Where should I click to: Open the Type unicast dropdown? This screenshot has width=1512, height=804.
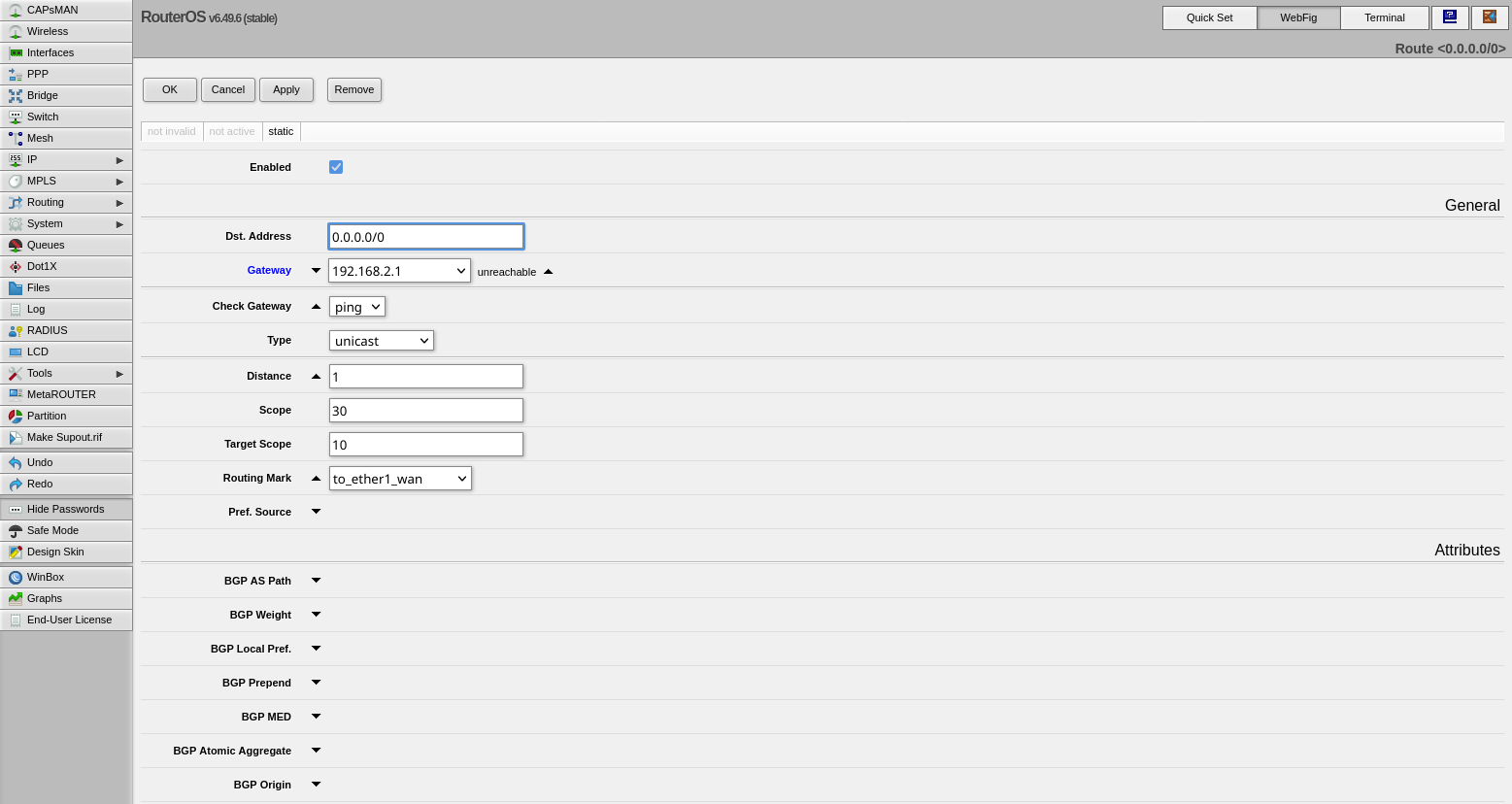381,340
